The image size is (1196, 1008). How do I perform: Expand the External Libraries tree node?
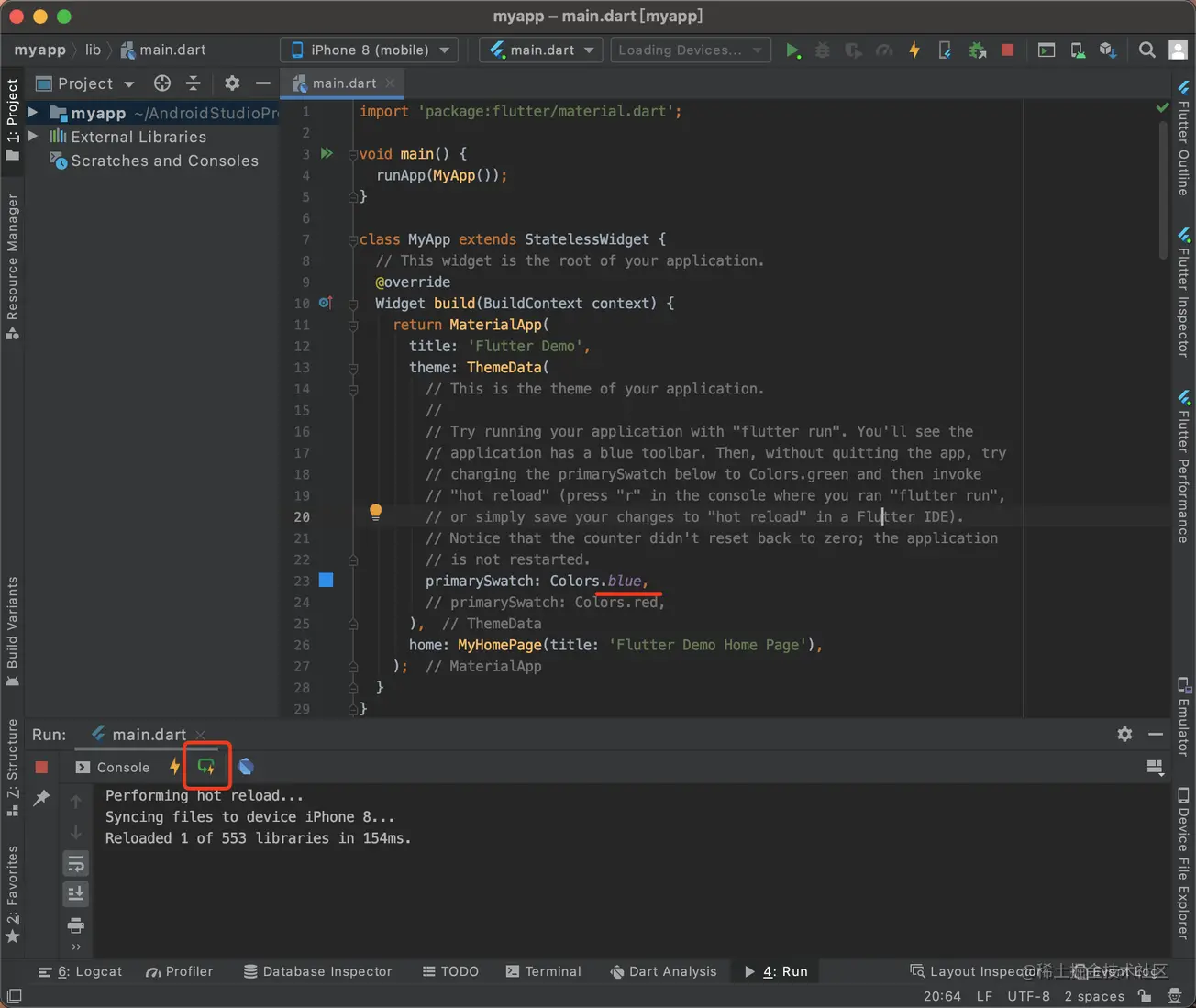[x=33, y=137]
